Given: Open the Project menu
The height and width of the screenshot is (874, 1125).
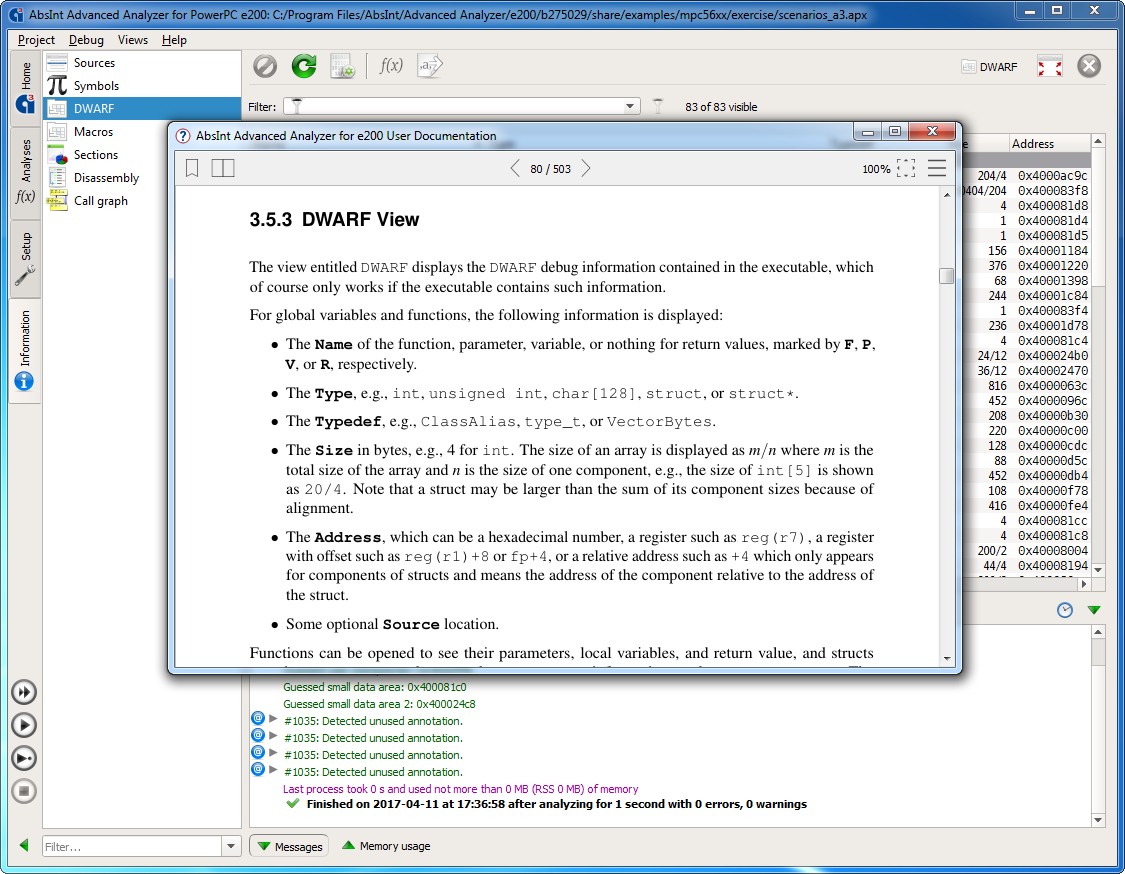Looking at the screenshot, I should (36, 40).
